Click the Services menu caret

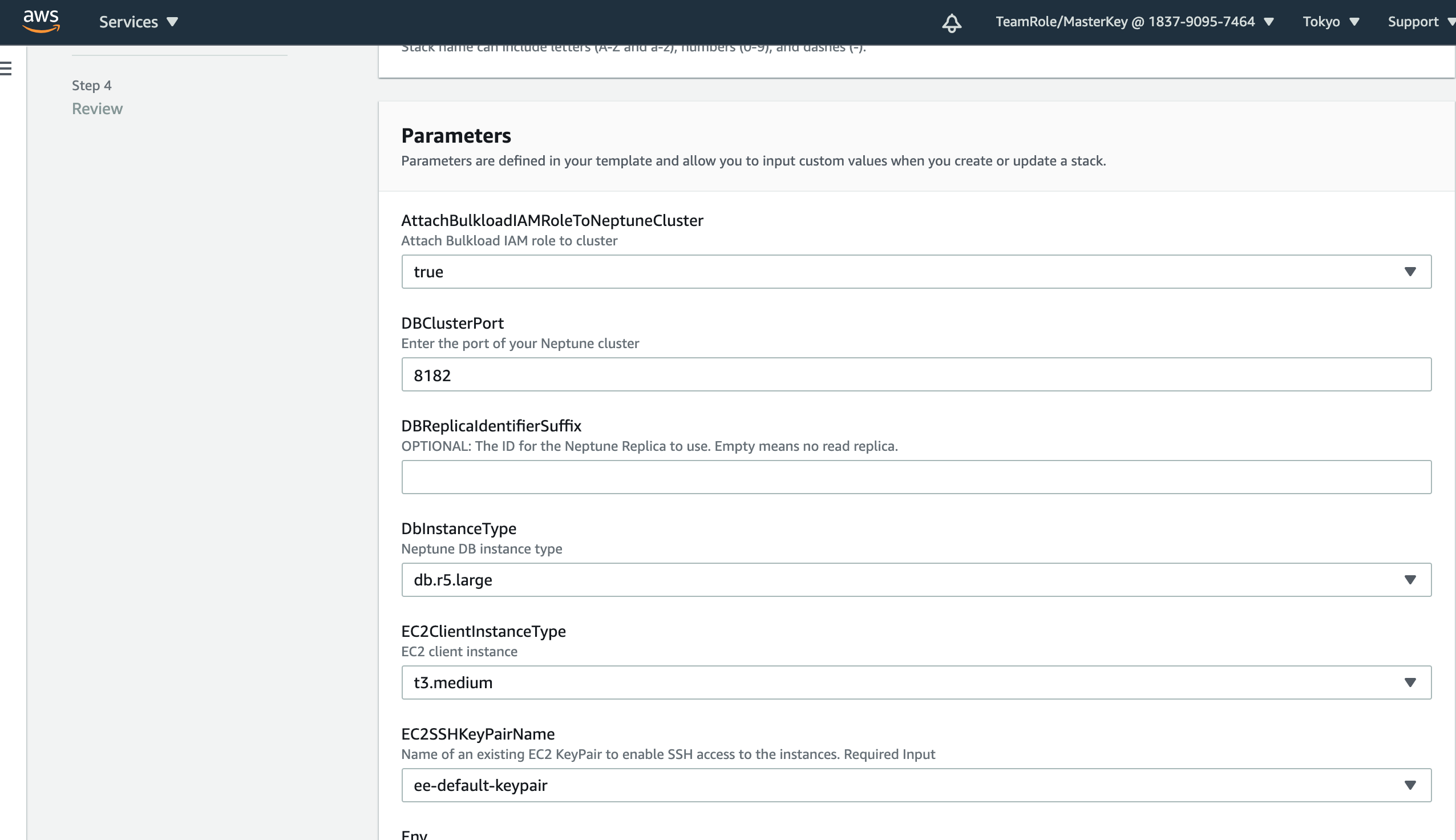172,22
